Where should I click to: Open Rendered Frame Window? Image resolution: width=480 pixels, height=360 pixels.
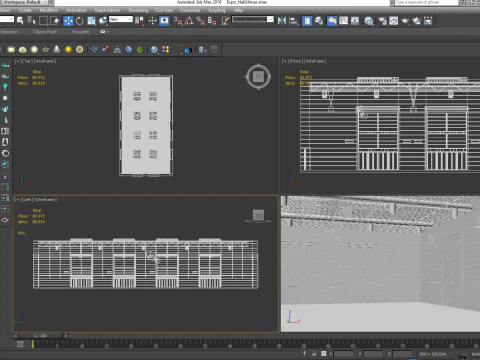click(x=394, y=21)
